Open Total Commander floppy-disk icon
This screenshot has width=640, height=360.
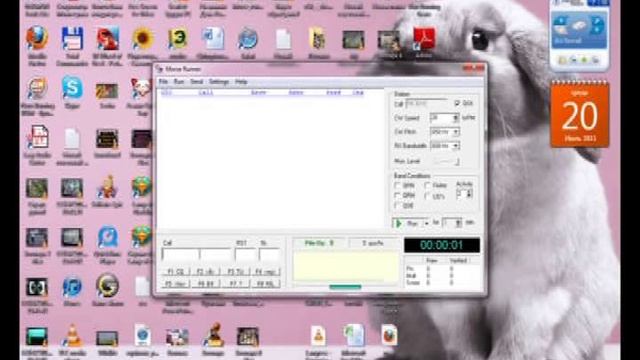72,39
